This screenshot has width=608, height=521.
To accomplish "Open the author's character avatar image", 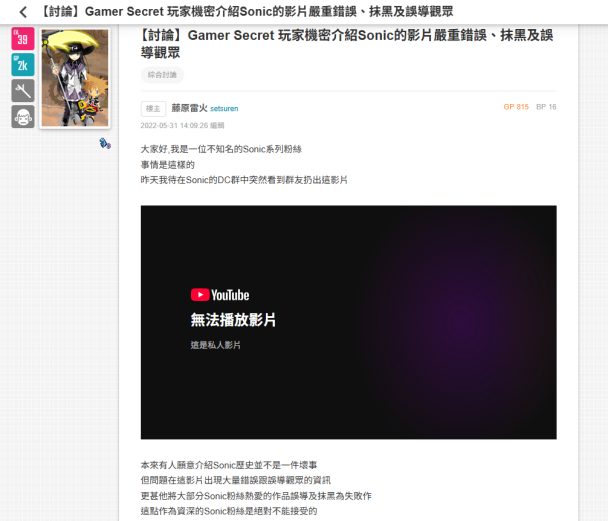I will tap(75, 78).
